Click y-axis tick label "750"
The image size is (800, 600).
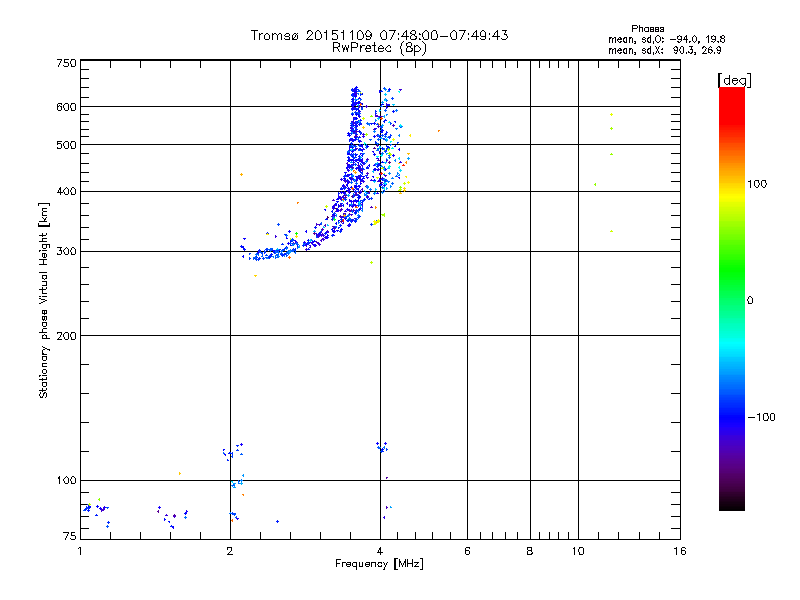[66, 63]
